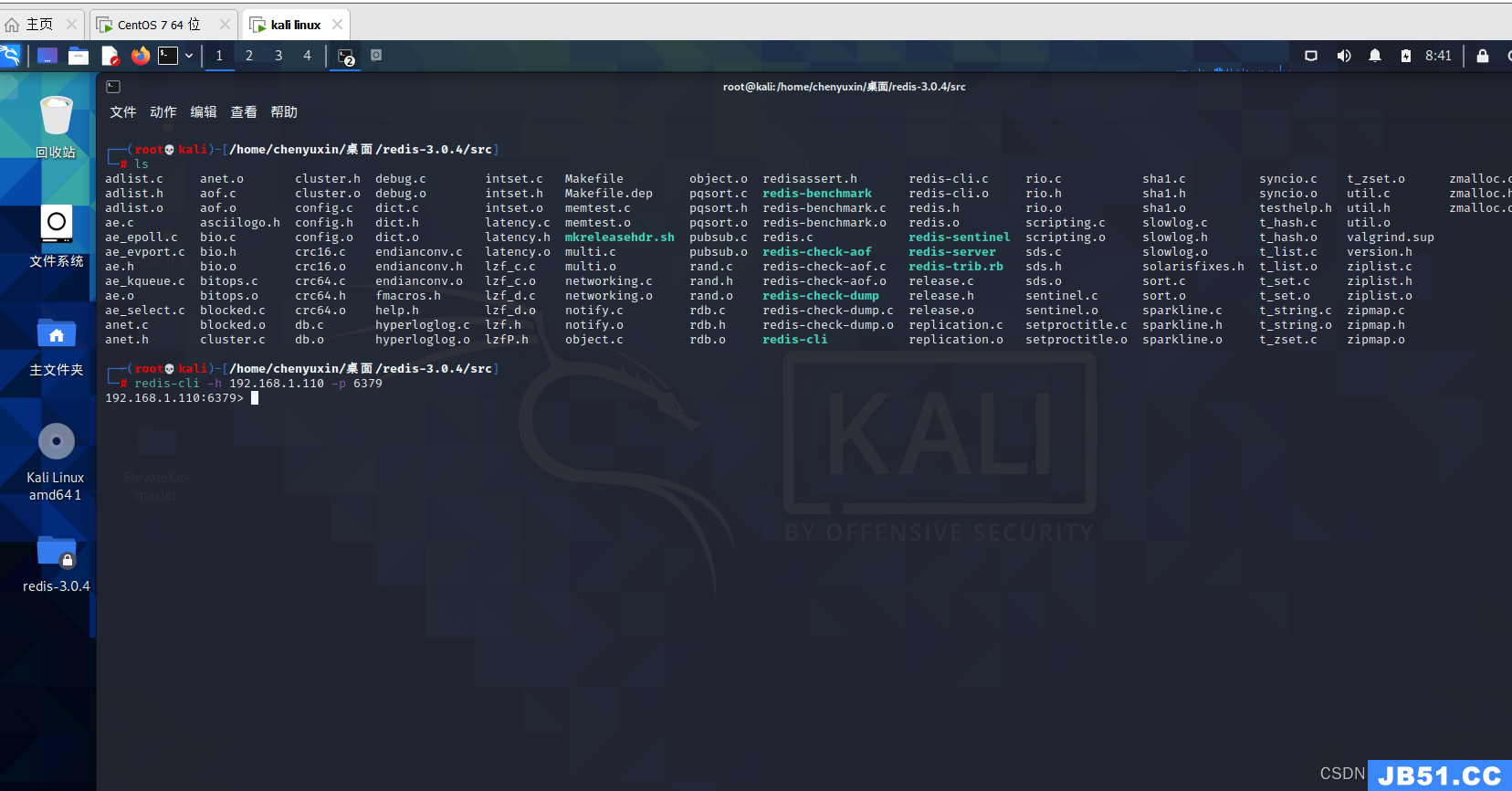The width and height of the screenshot is (1512, 791).
Task: Switch to workspace 4
Action: [x=308, y=56]
